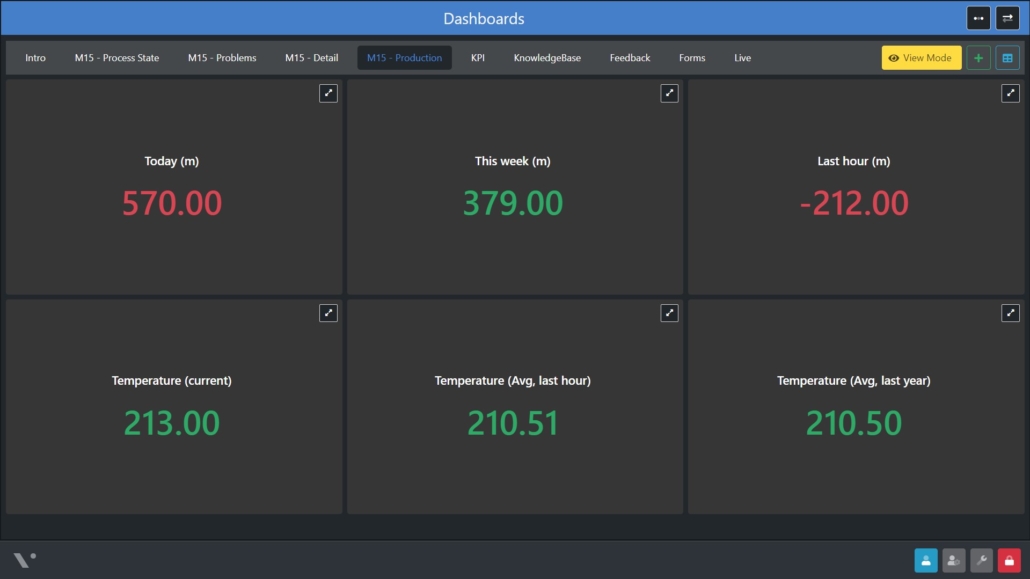The height and width of the screenshot is (579, 1030).
Task: Expand the Today (m) widget
Action: pos(328,93)
